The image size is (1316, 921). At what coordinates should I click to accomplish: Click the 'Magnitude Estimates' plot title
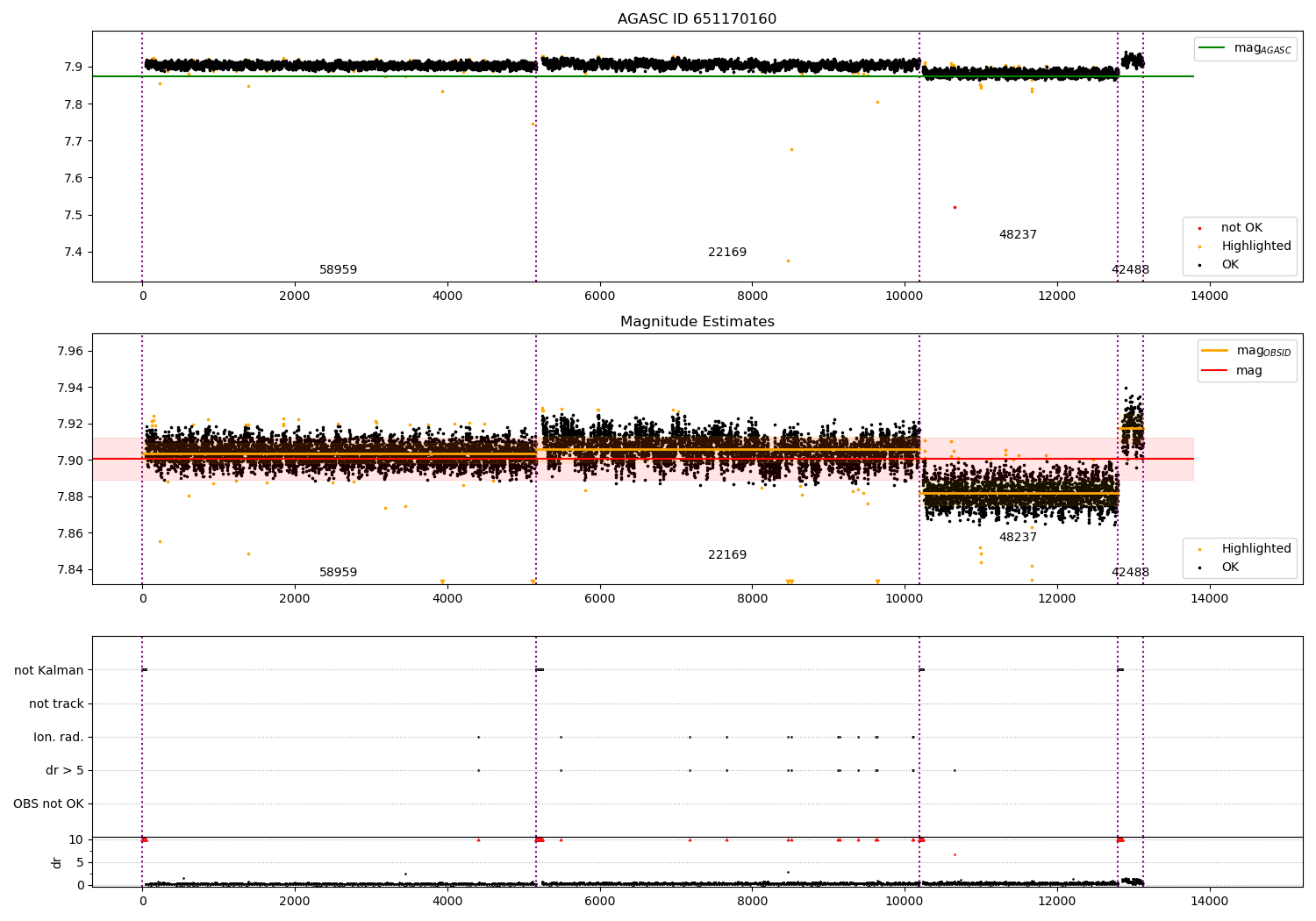tap(697, 322)
